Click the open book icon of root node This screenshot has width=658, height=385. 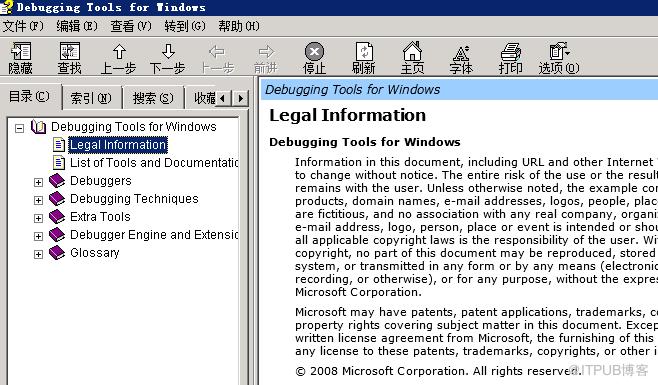[38, 127]
